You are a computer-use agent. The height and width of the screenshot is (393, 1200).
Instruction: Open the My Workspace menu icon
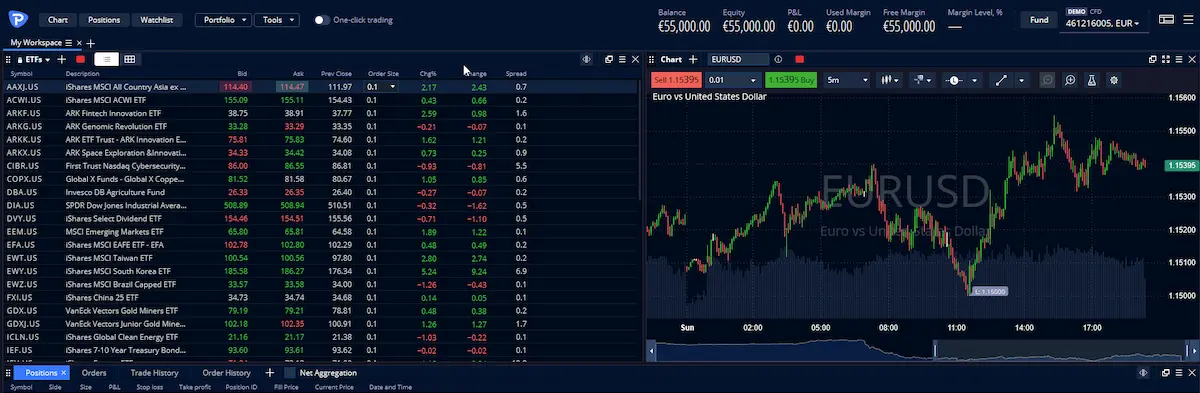68,43
